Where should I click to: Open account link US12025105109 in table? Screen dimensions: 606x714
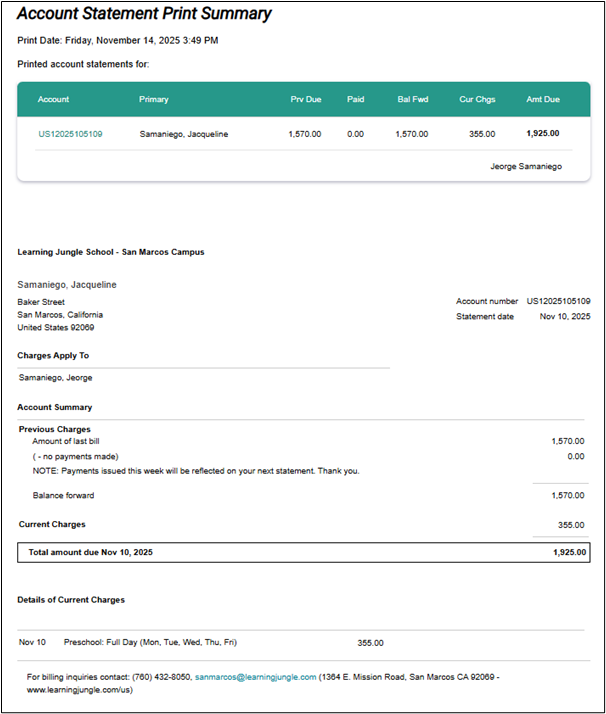70,133
